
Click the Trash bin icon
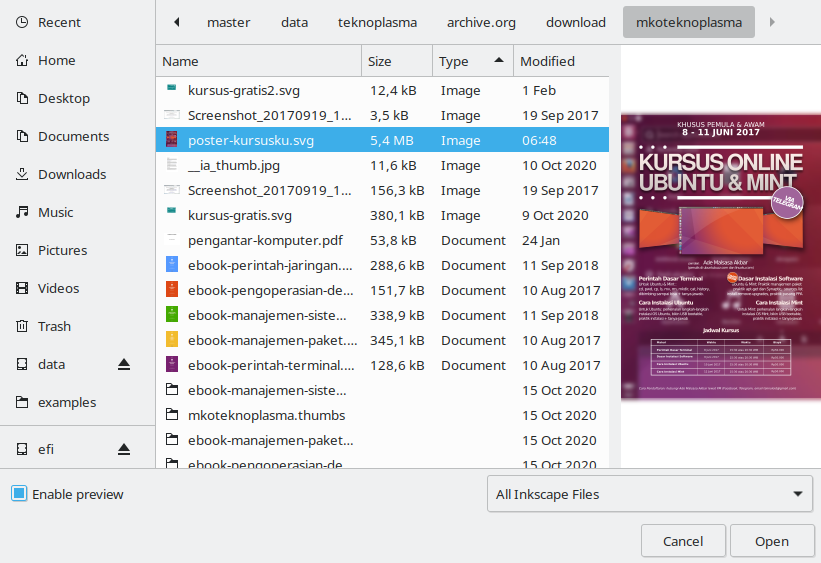[x=22, y=326]
